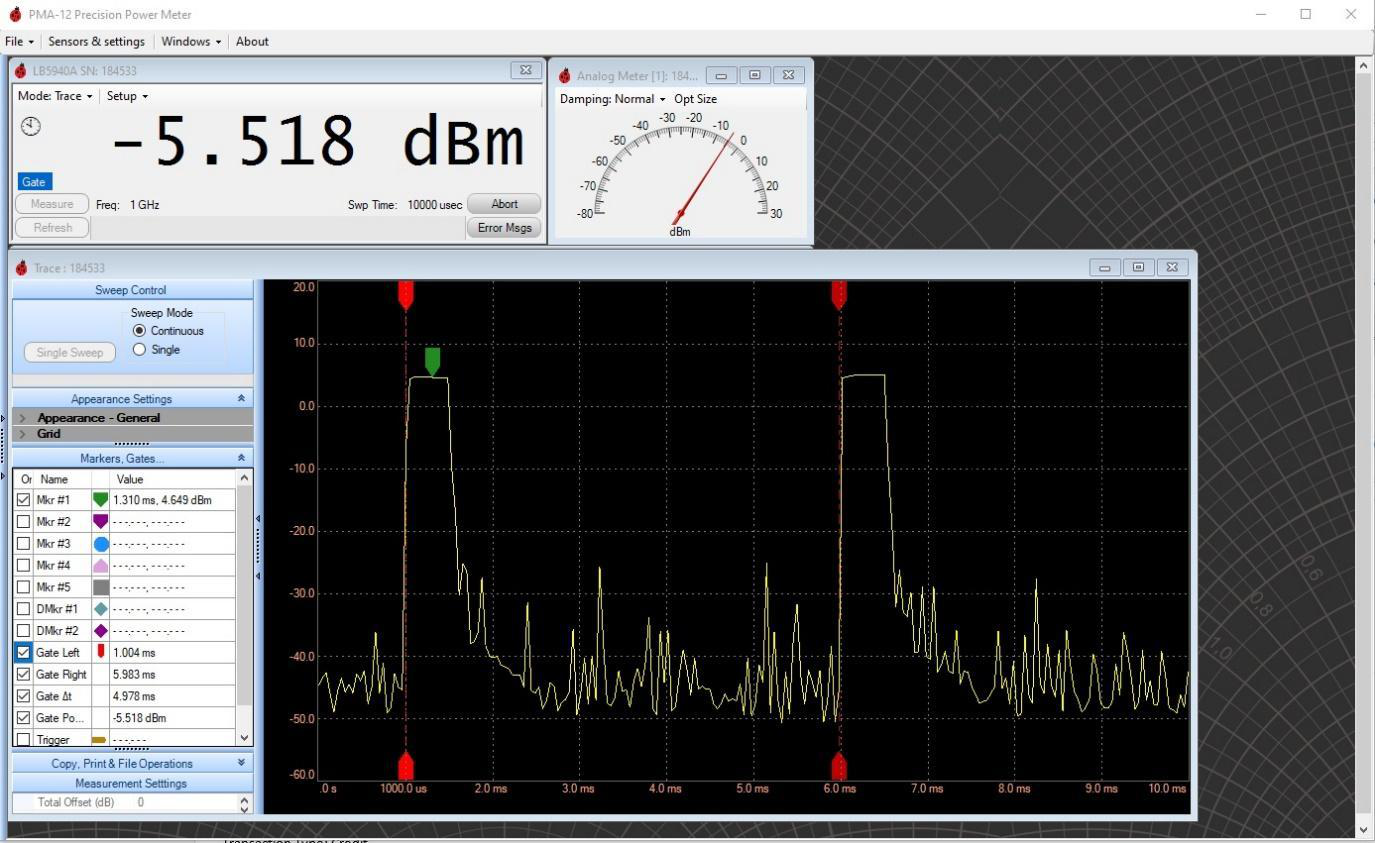This screenshot has width=1375, height=843.
Task: Open the Windows menu
Action: [x=191, y=41]
